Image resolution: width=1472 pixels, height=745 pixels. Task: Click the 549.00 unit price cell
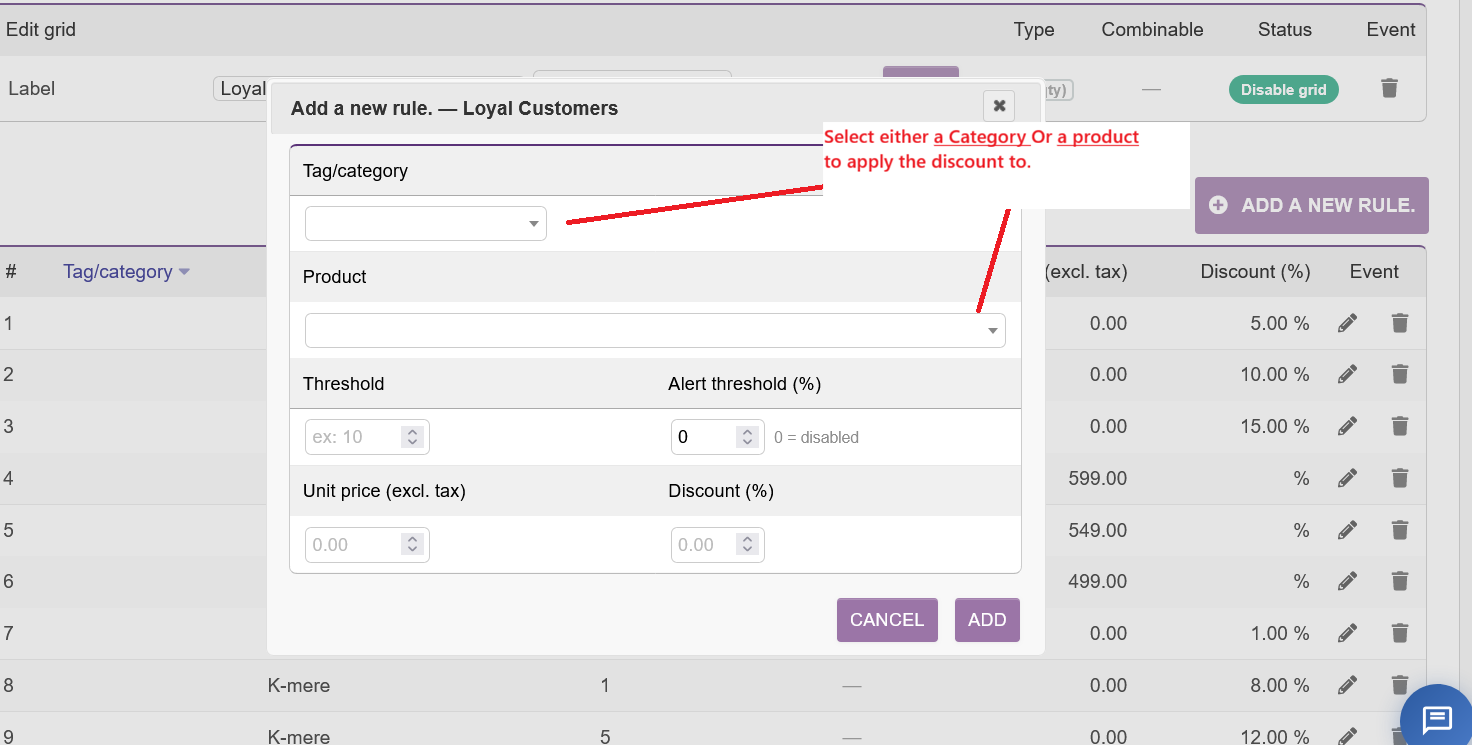pyautogui.click(x=1097, y=530)
